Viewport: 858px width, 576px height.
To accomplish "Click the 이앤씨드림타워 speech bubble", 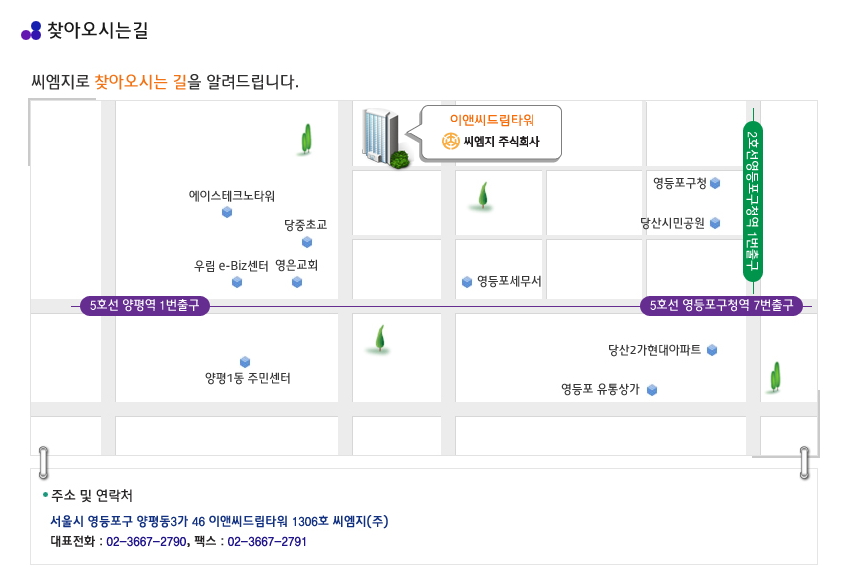I will pyautogui.click(x=491, y=131).
